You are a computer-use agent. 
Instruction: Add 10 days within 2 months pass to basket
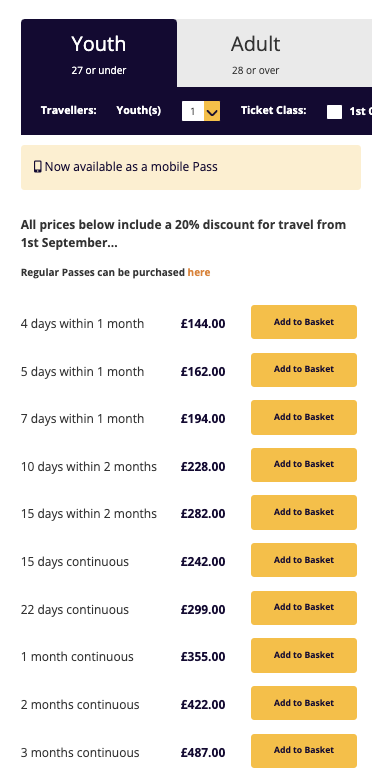coord(304,465)
